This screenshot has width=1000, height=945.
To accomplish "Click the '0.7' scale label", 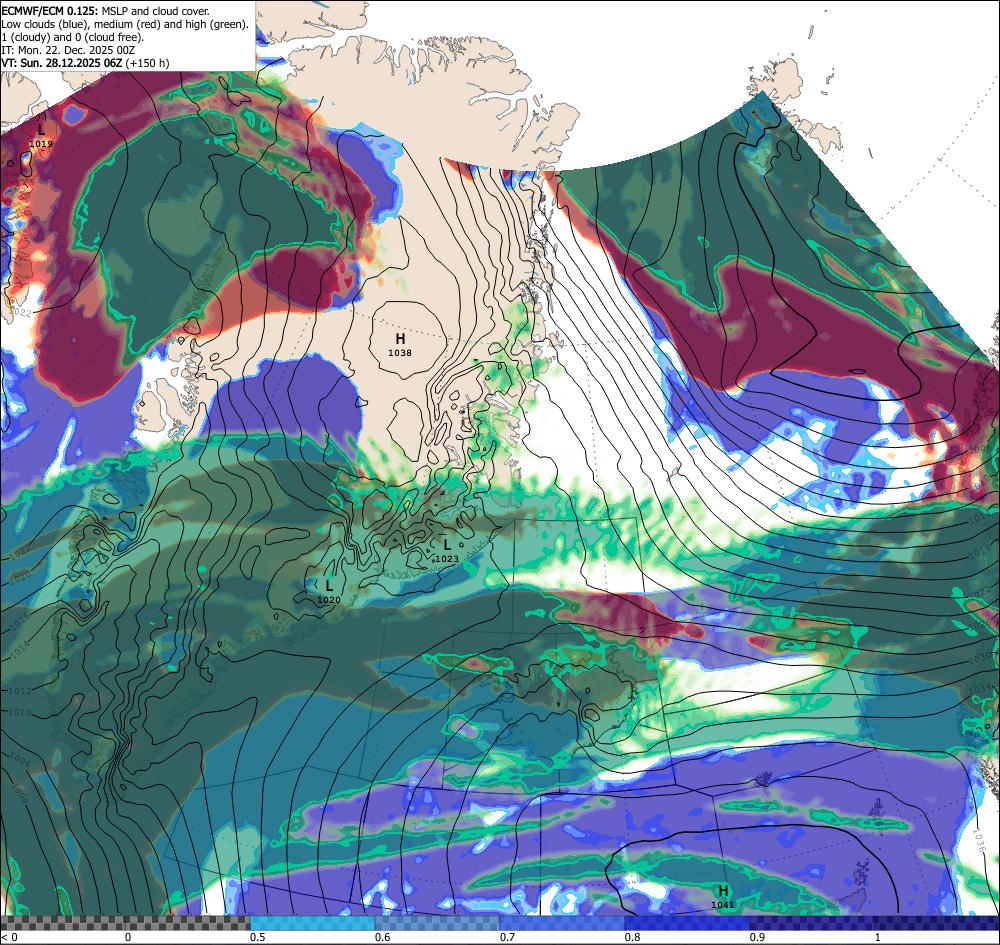I will click(508, 937).
